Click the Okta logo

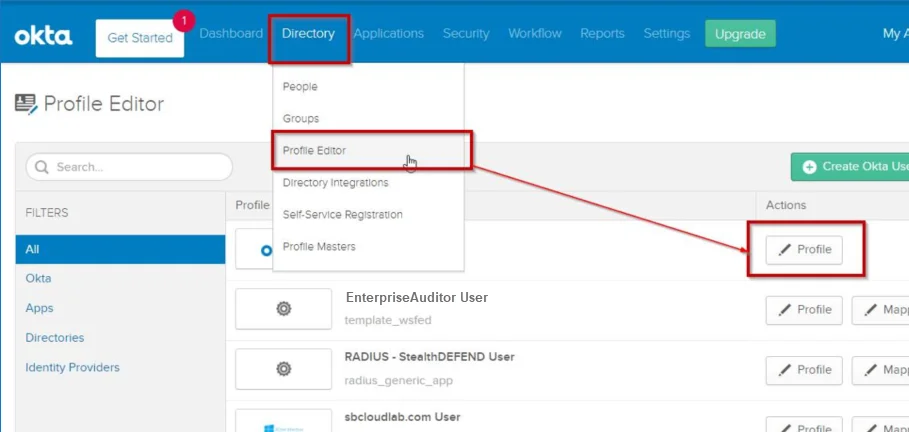tap(43, 37)
